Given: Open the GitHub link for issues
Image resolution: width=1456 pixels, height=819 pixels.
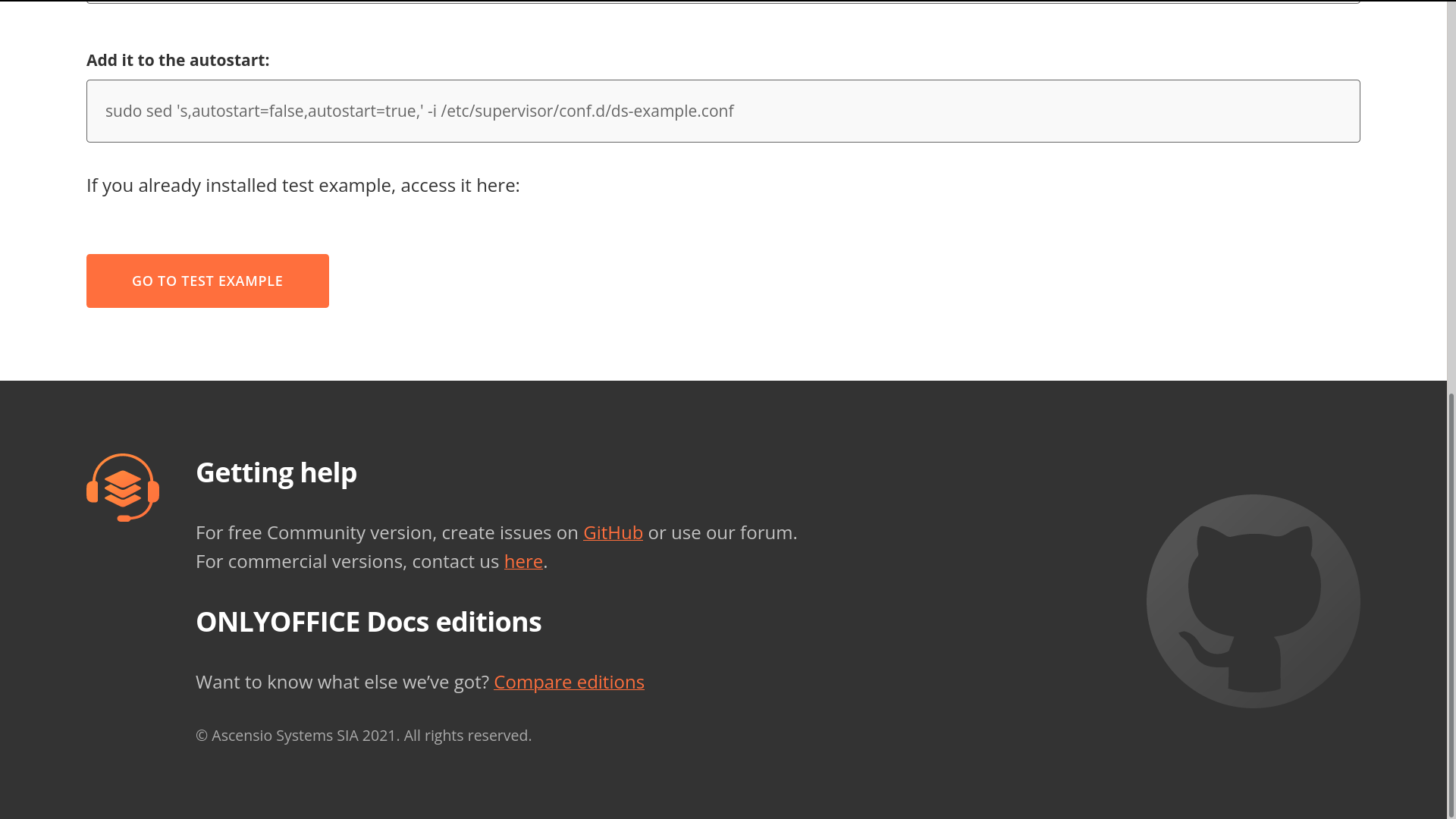Looking at the screenshot, I should pos(613,532).
